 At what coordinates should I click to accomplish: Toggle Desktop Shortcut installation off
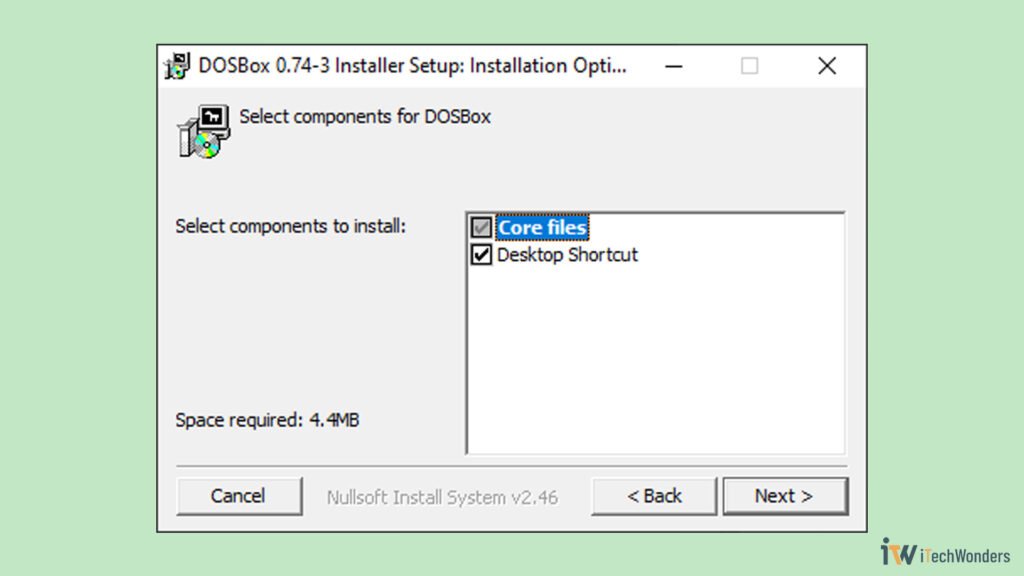(x=482, y=255)
